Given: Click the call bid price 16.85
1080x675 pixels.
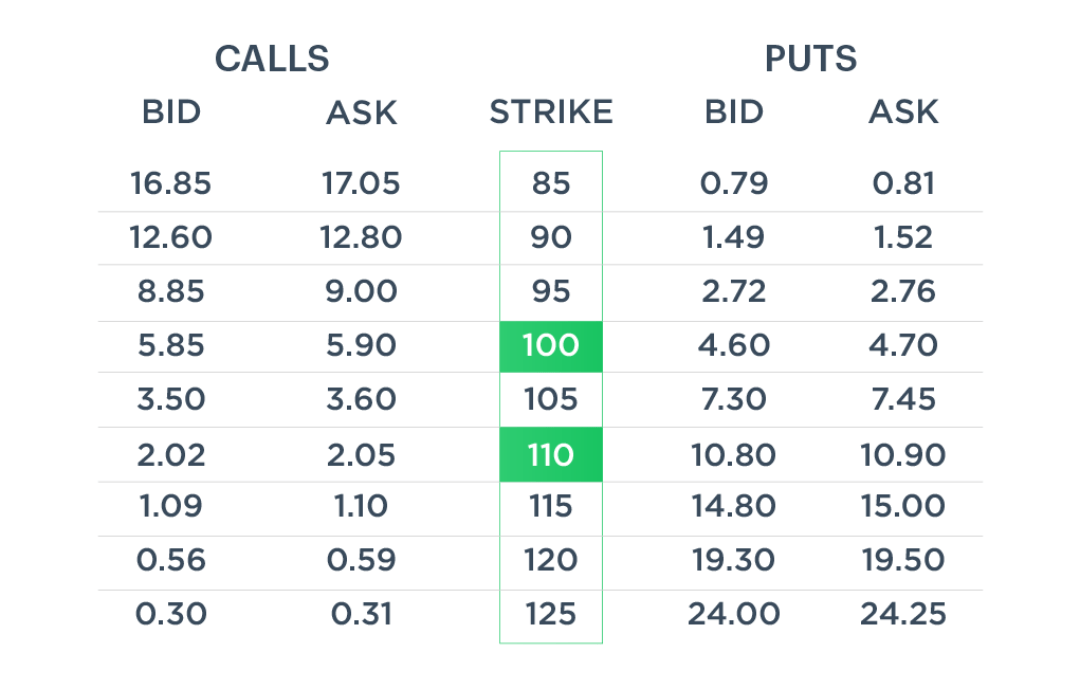Looking at the screenshot, I should pyautogui.click(x=171, y=184).
